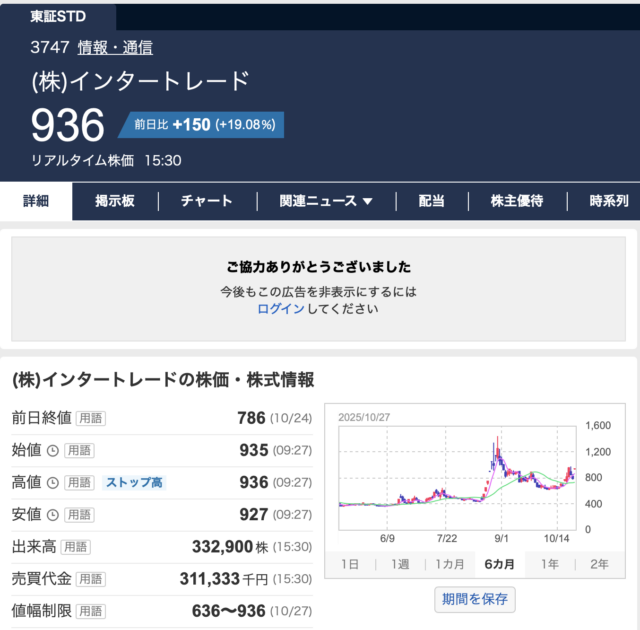Viewport: 640px width, 630px height.
Task: Open the 用語 glossary badge for 前日終値
Action: [x=90, y=418]
